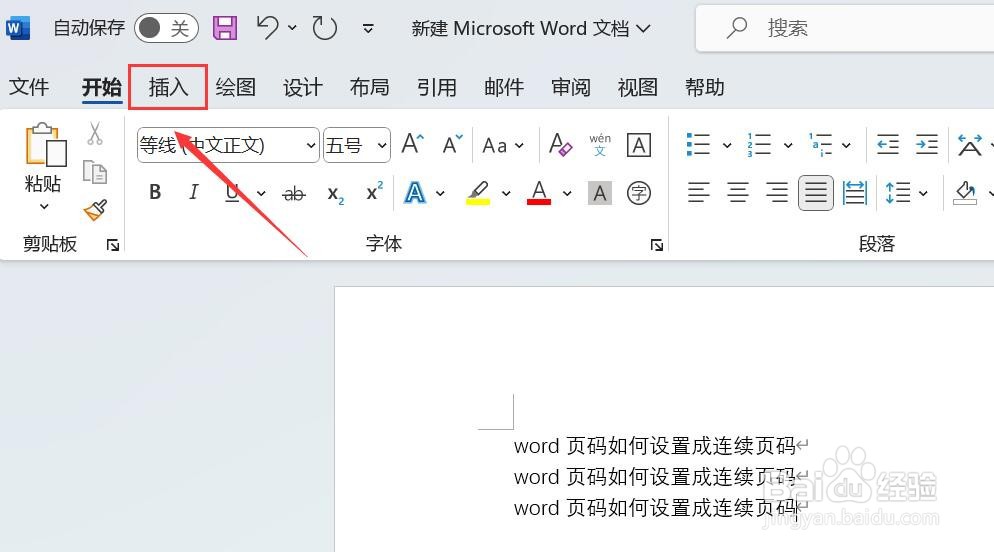Viewport: 994px width, 552px height.
Task: Apply character border
Action: pyautogui.click(x=638, y=145)
